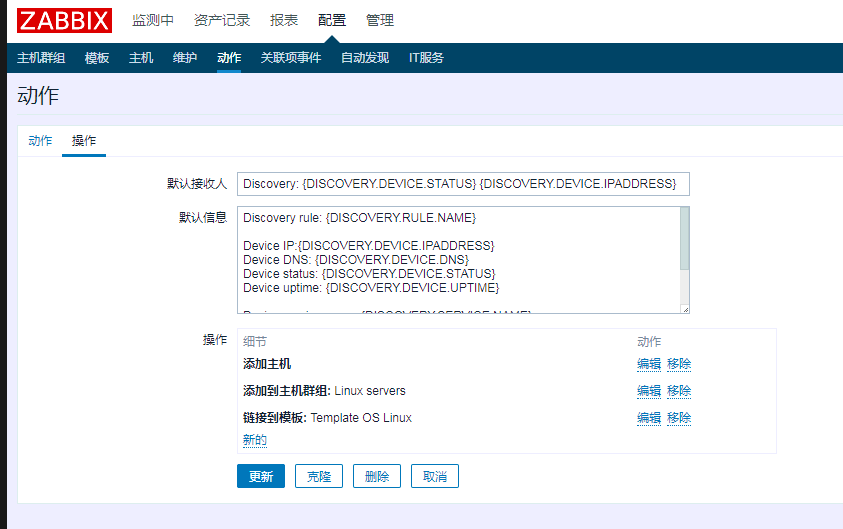Click the 'Device DNS' line in message
Screen dimensions: 843x529
[356, 260]
